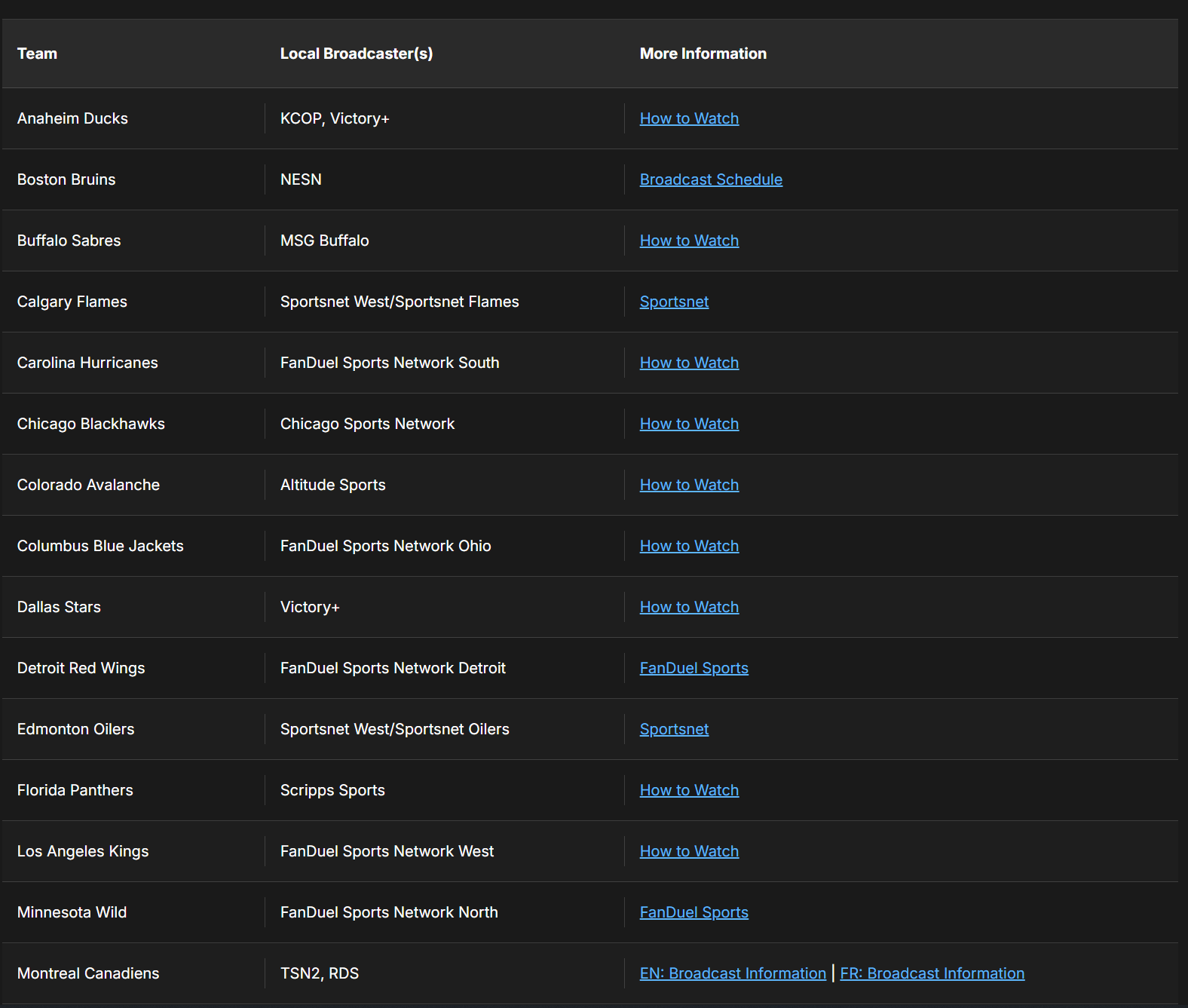
Task: Open Boston Bruins Broadcast Schedule link
Action: [x=711, y=179]
